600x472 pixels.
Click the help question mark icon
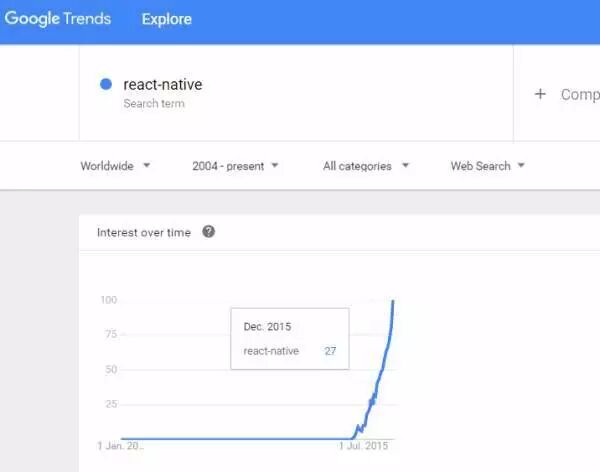209,232
